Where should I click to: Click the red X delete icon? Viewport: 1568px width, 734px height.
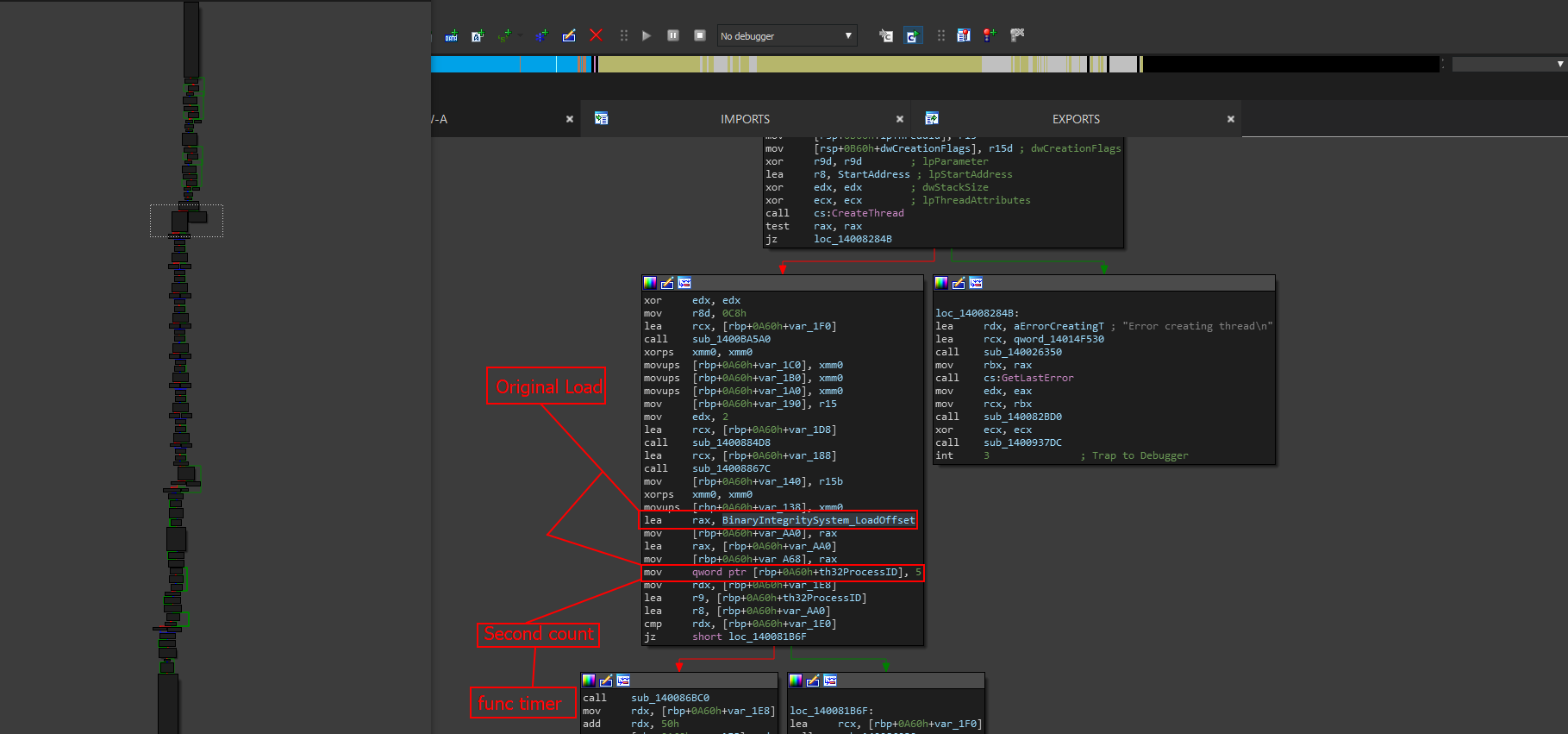(596, 35)
